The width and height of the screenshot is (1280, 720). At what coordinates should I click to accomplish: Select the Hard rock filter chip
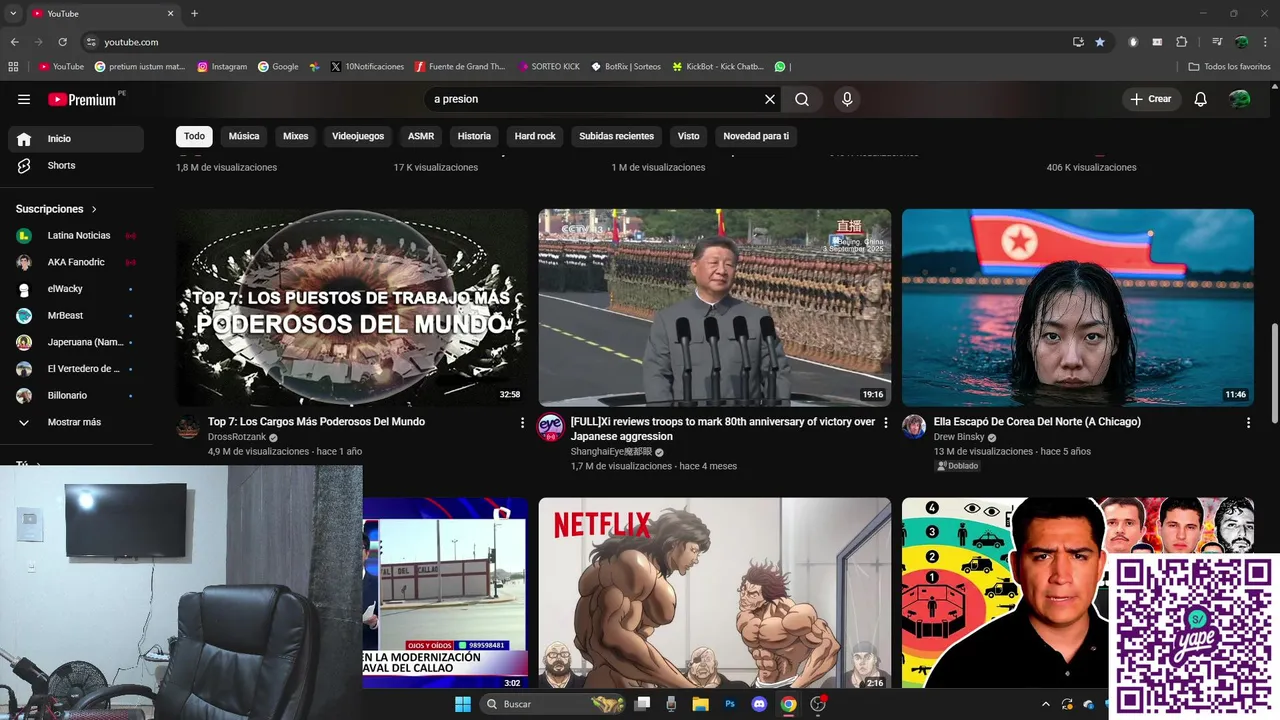click(535, 136)
